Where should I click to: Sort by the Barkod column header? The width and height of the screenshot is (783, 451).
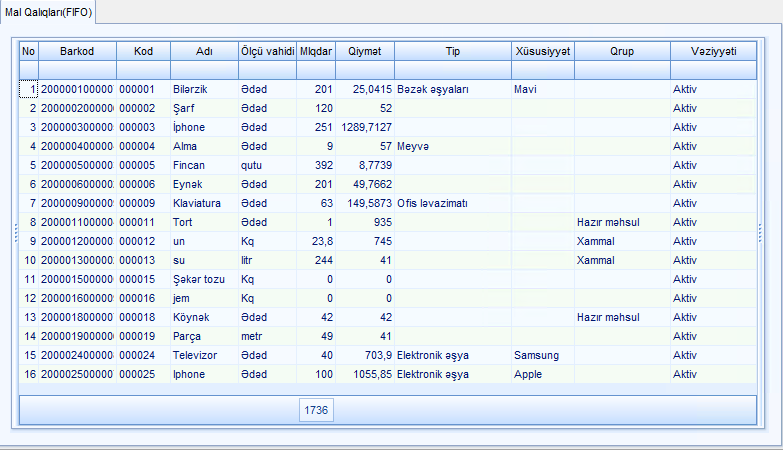point(77,50)
